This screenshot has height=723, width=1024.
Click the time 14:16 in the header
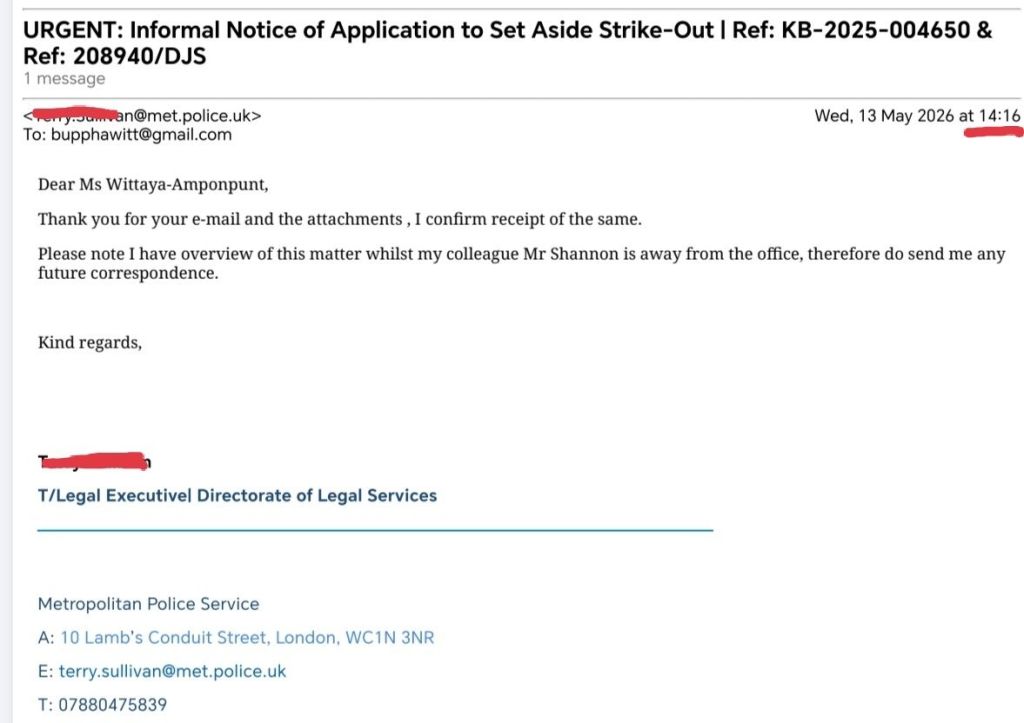click(x=999, y=116)
